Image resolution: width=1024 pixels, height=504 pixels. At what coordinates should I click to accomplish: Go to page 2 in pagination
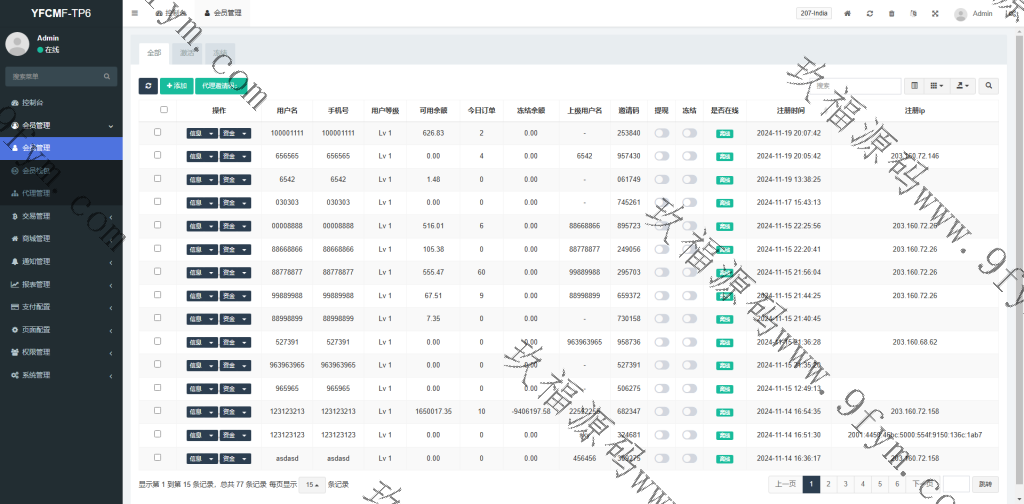click(830, 484)
